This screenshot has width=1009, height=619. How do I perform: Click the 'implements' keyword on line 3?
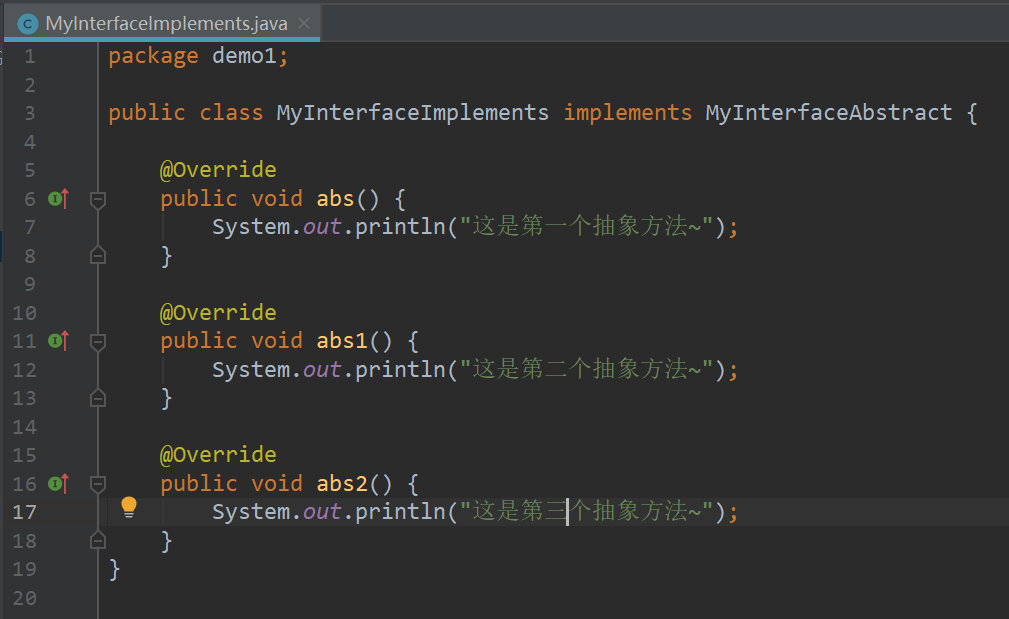coord(627,113)
